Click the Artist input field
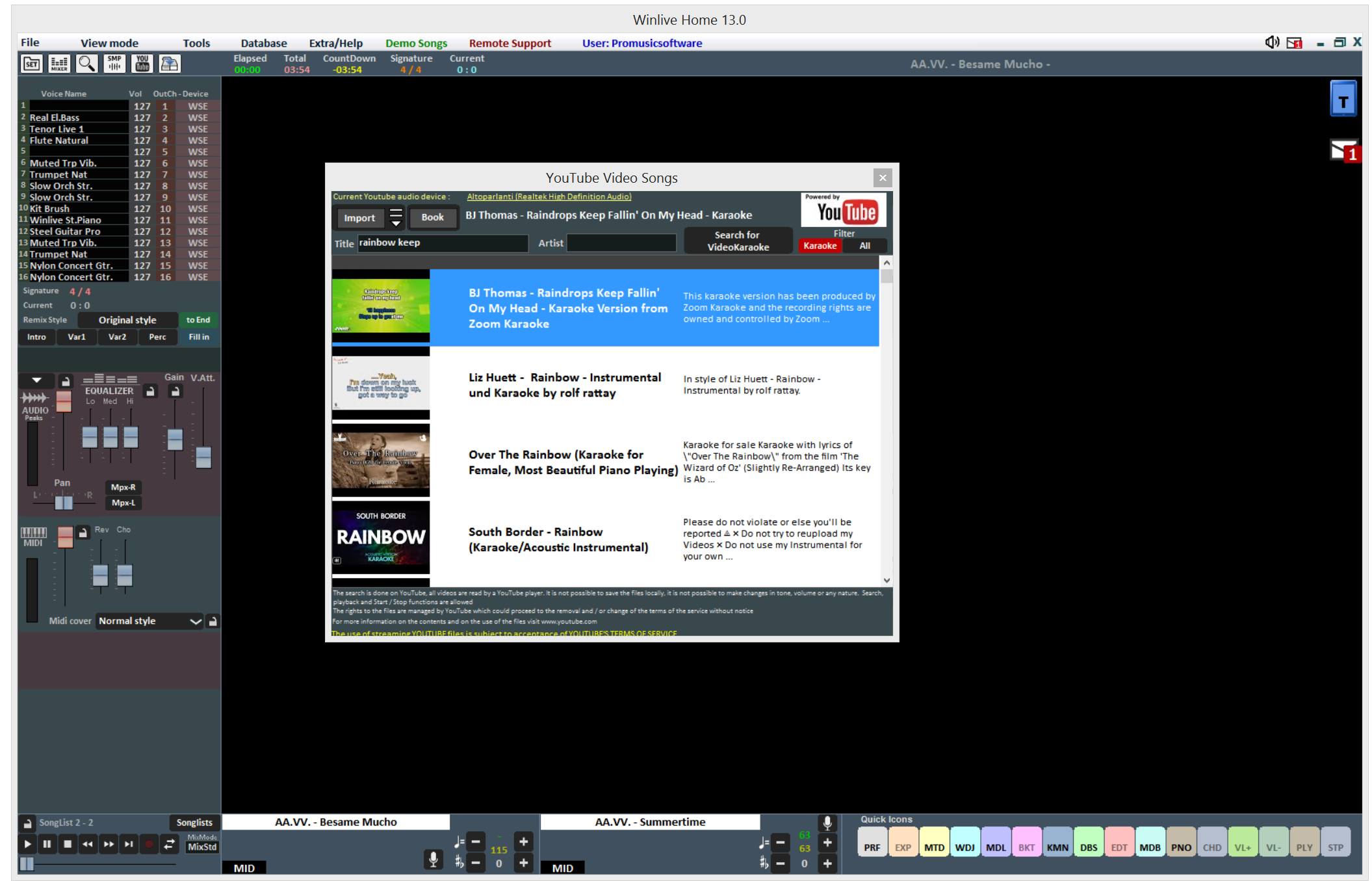The image size is (1372, 881). click(621, 243)
